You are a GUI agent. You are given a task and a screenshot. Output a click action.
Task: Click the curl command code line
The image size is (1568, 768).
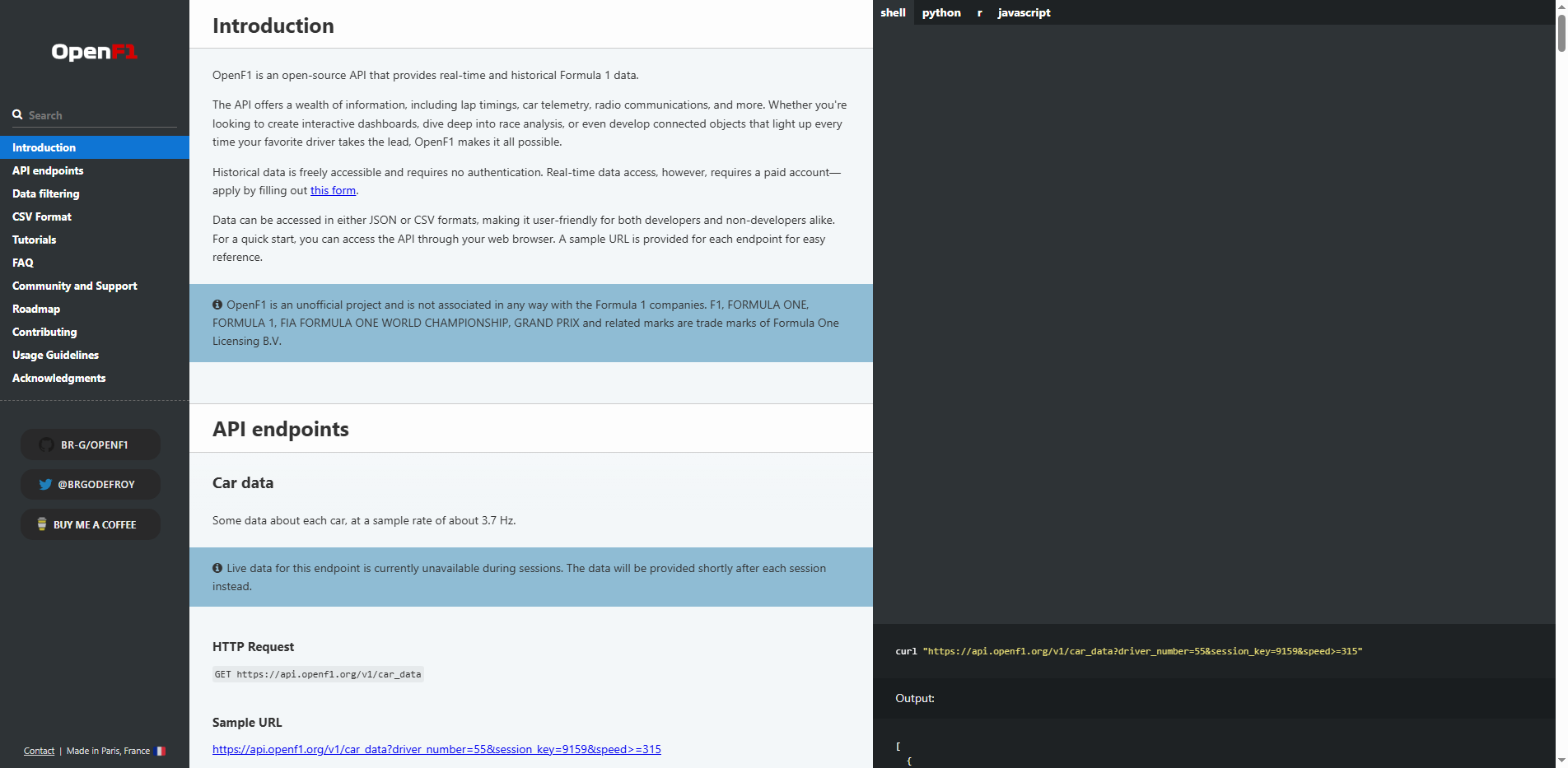[1128, 651]
